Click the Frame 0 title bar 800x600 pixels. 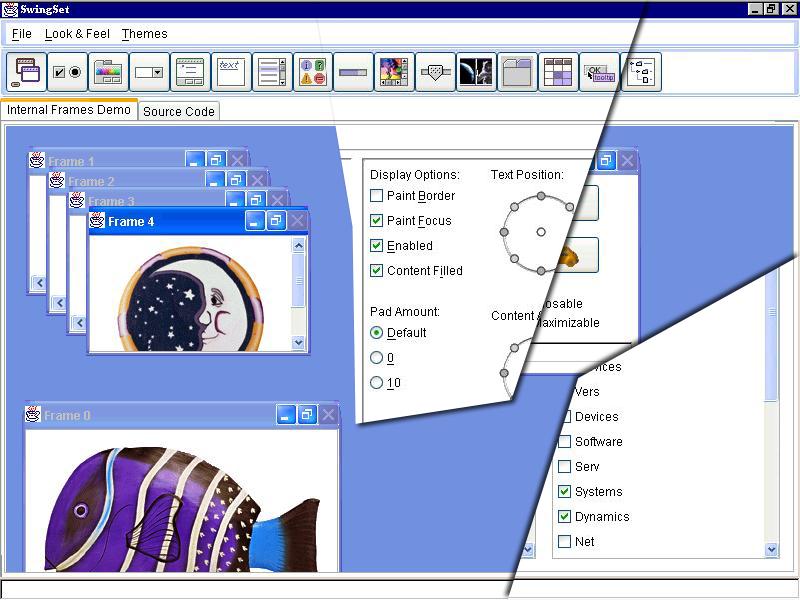[x=150, y=415]
